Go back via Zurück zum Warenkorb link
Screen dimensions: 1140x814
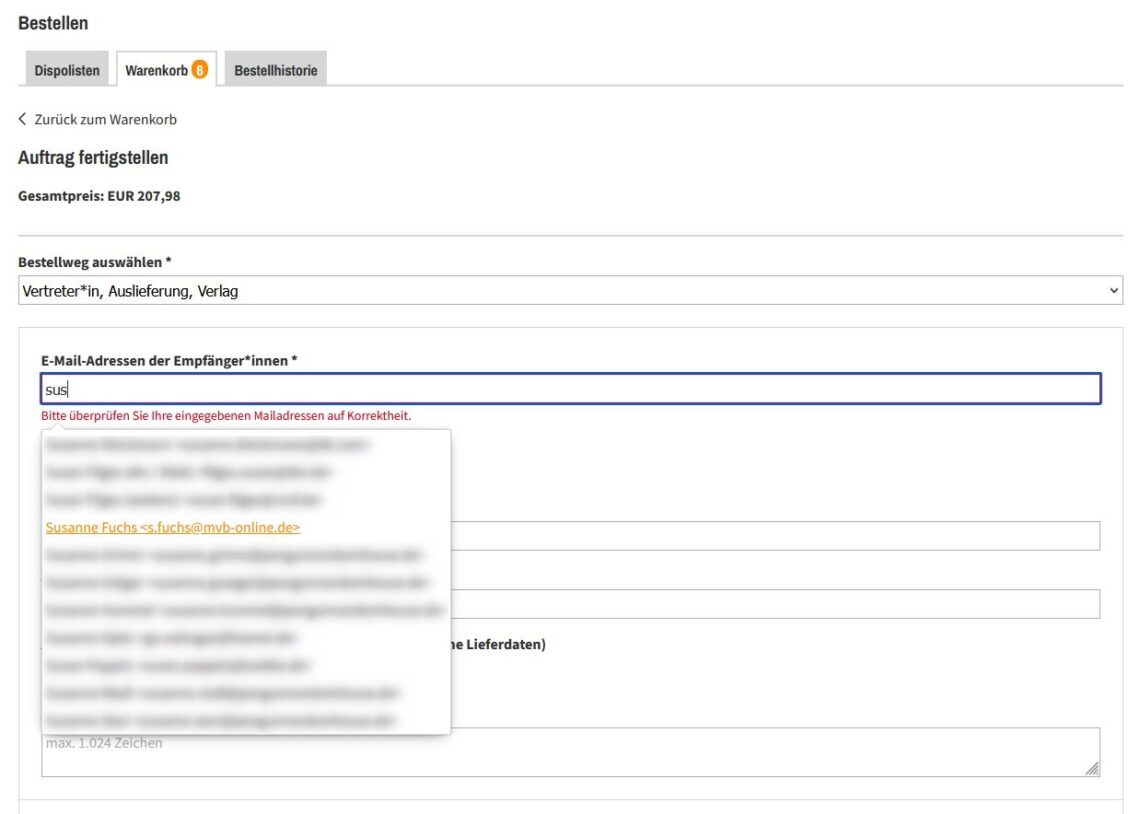[105, 119]
